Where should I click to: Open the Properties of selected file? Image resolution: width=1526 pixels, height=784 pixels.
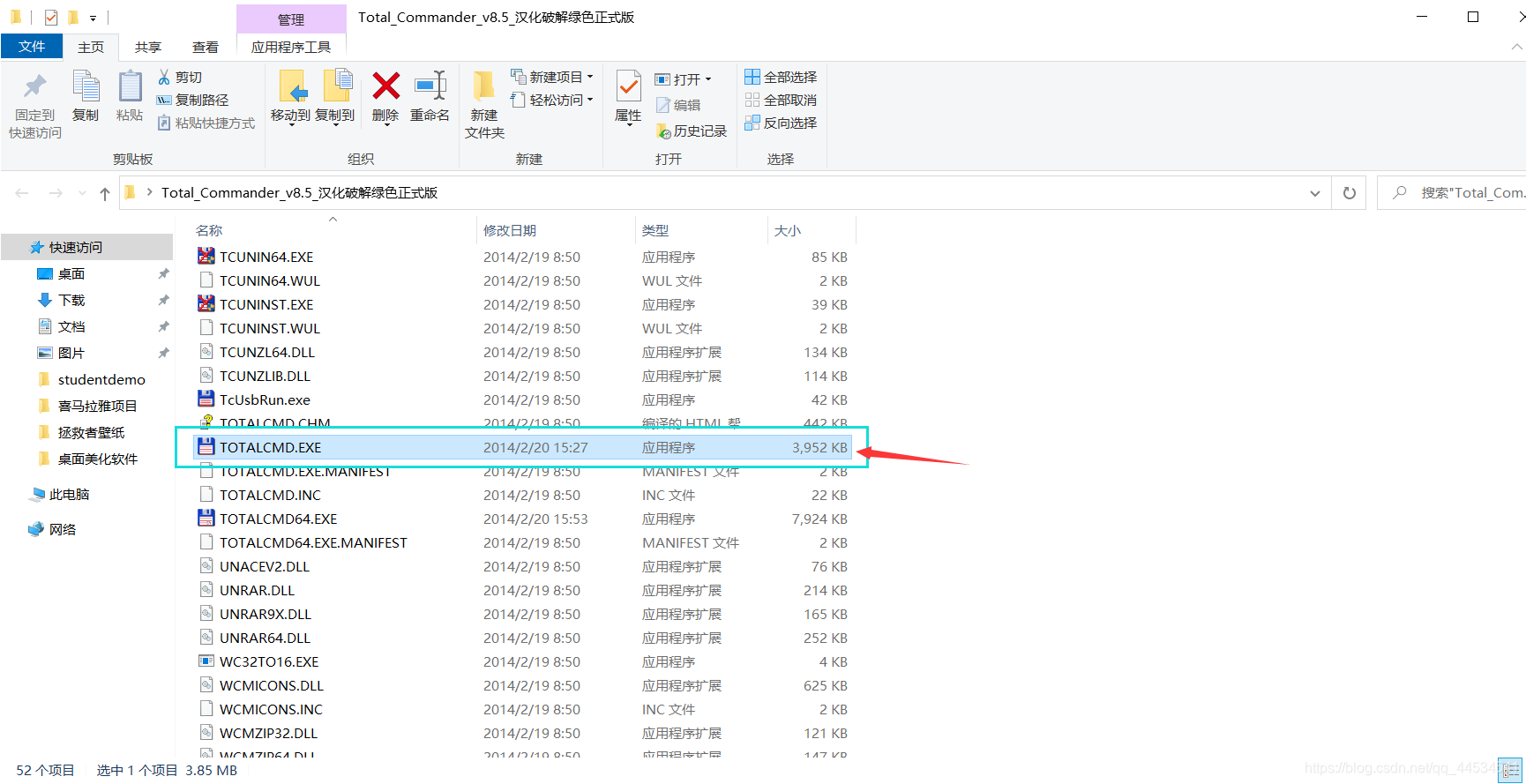pyautogui.click(x=628, y=98)
